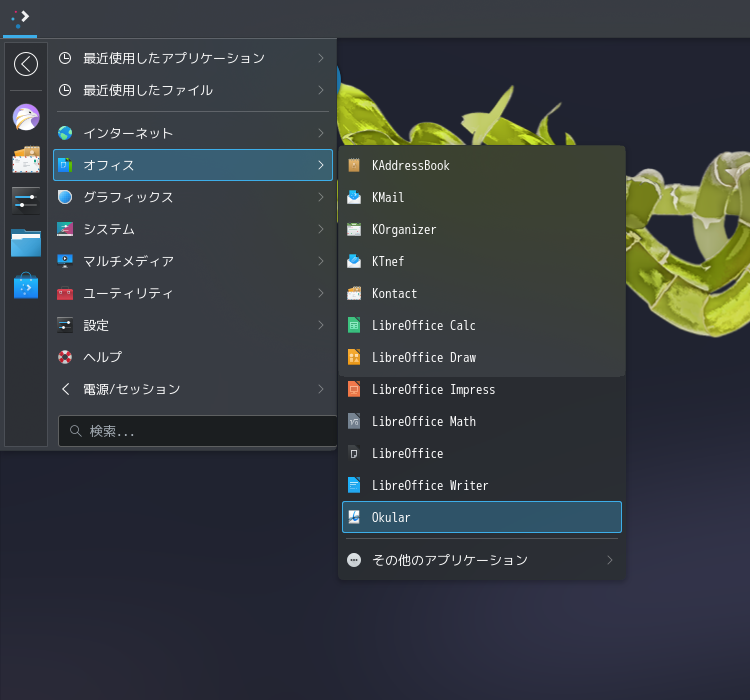The width and height of the screenshot is (750, 700).
Task: Expand 最近使用したアプリケーション submenu arrow
Action: [321, 58]
